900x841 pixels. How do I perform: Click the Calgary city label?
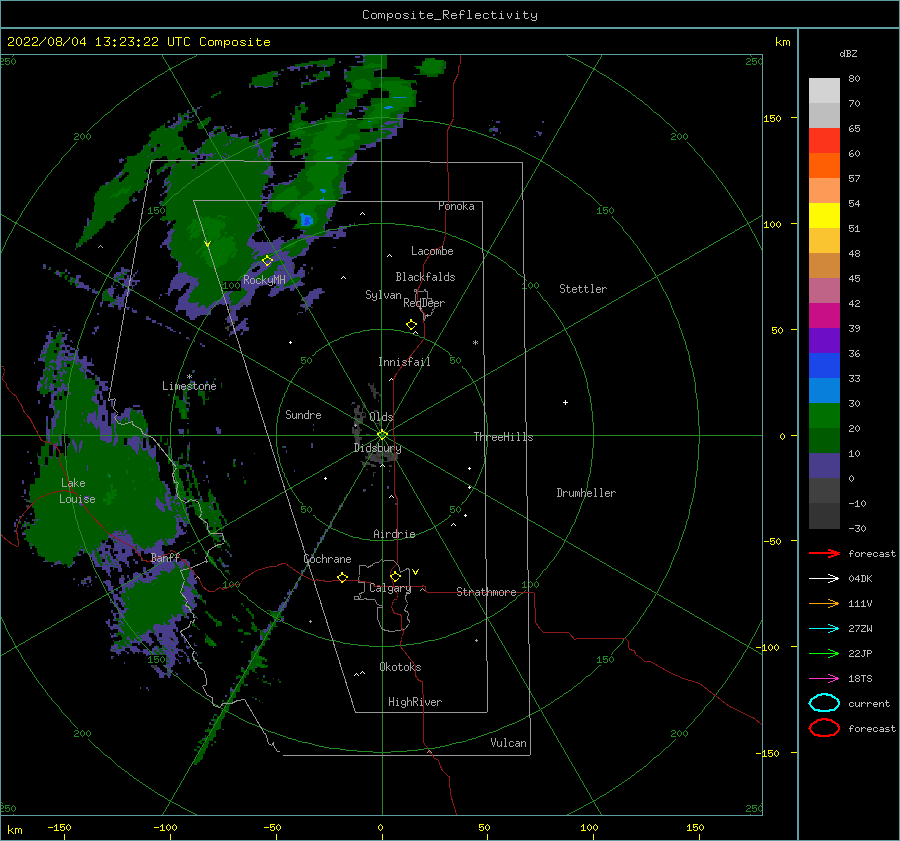tap(390, 588)
